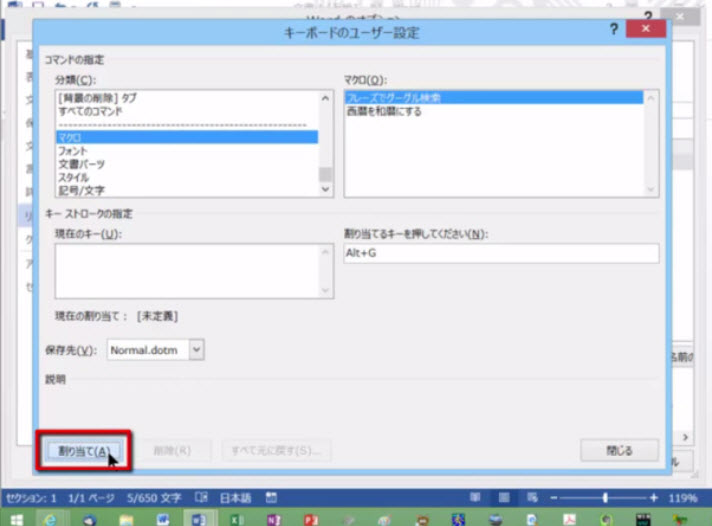Select フォント in the category list
Image resolution: width=712 pixels, height=526 pixels.
186,150
